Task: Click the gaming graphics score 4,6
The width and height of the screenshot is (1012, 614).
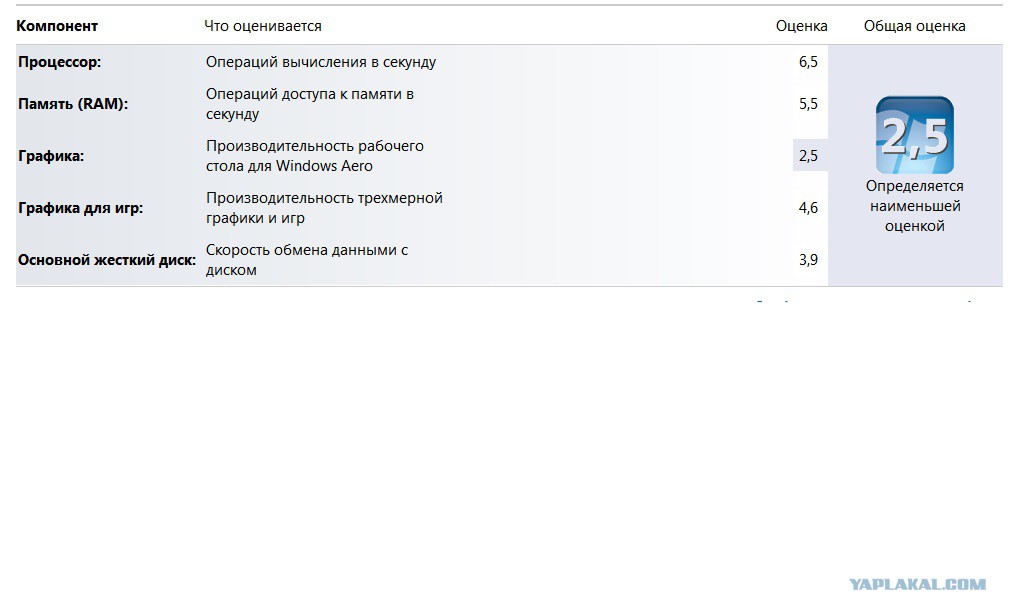Action: point(808,208)
